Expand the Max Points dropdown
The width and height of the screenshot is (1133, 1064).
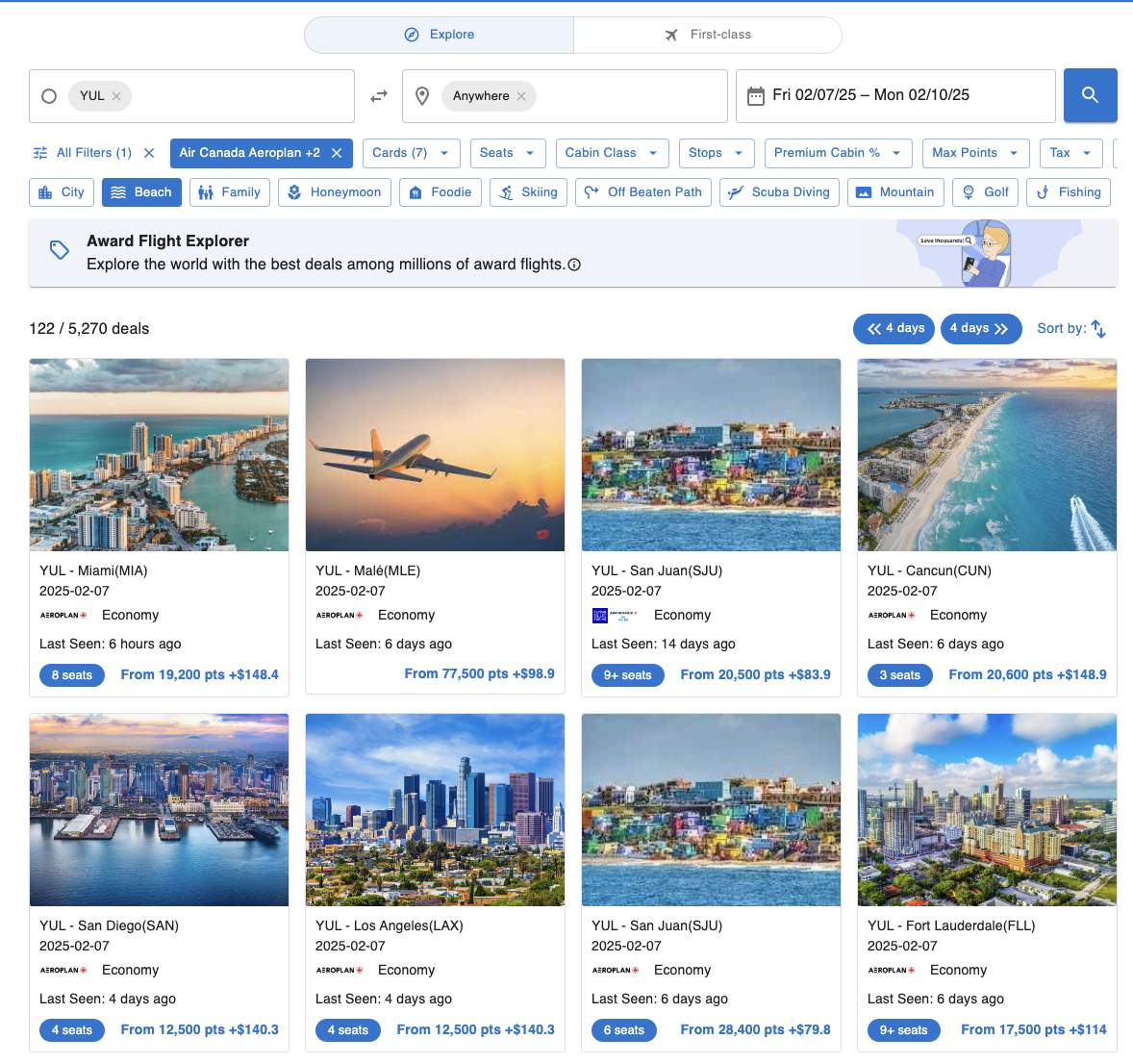tap(975, 153)
